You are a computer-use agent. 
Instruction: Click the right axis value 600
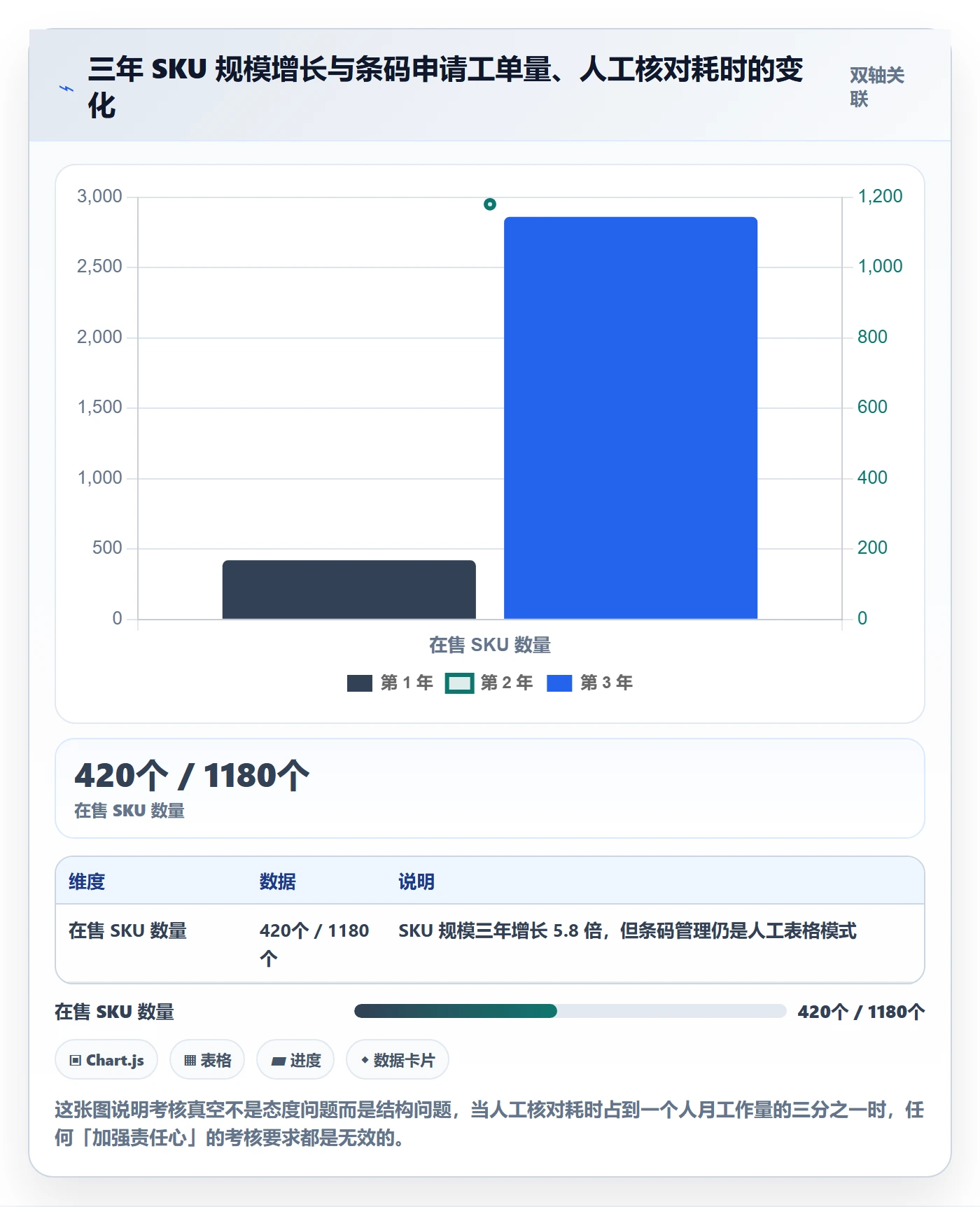coord(872,407)
